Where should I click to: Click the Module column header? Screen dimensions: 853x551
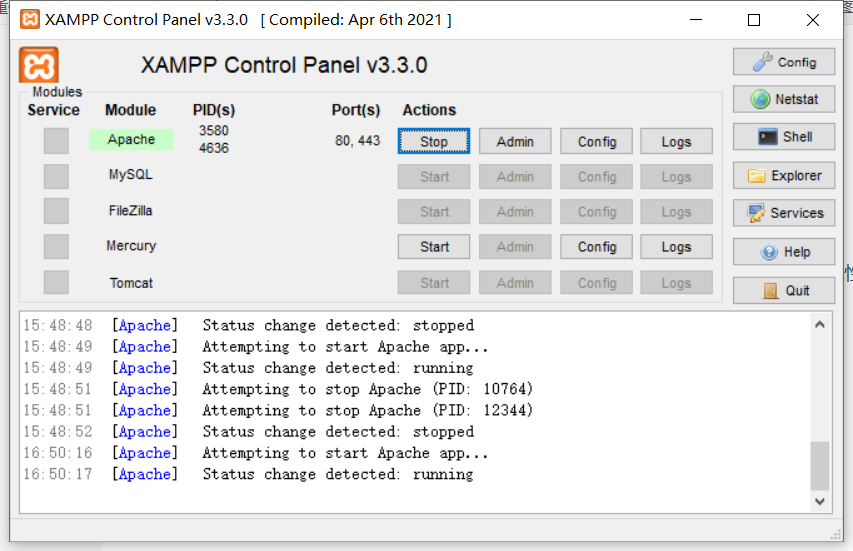coord(131,110)
